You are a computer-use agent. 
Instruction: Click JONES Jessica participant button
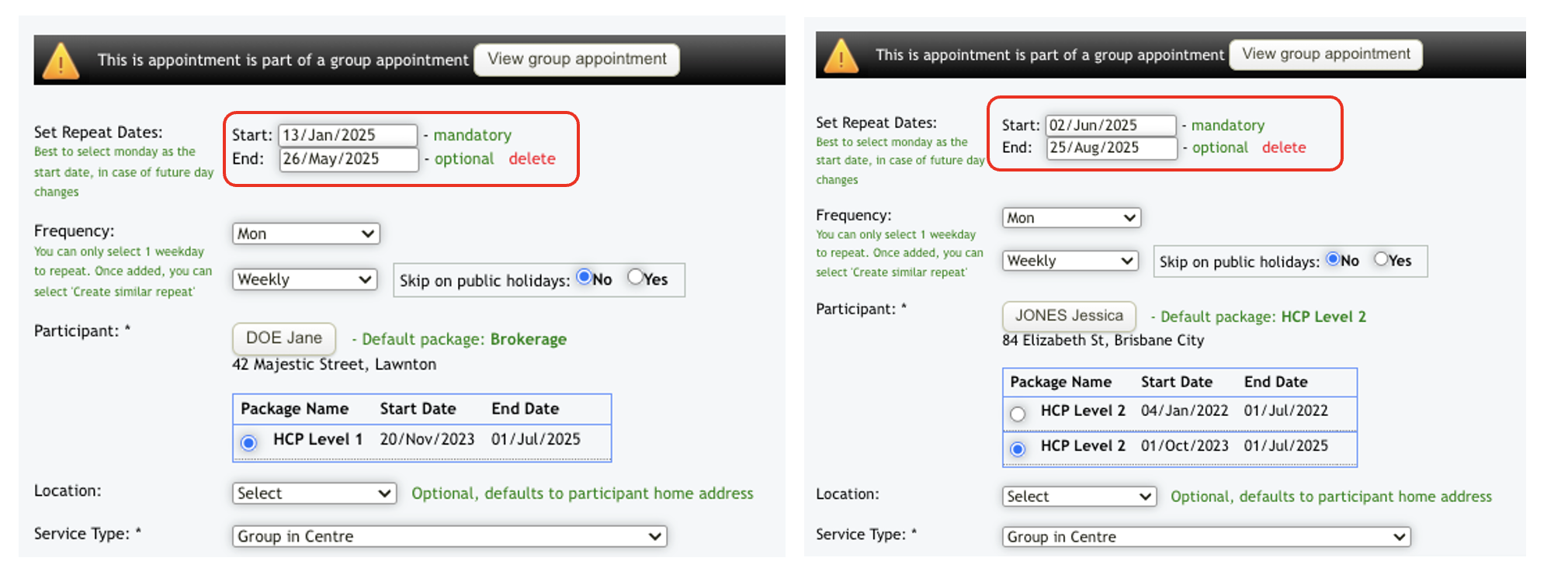[x=1068, y=316]
